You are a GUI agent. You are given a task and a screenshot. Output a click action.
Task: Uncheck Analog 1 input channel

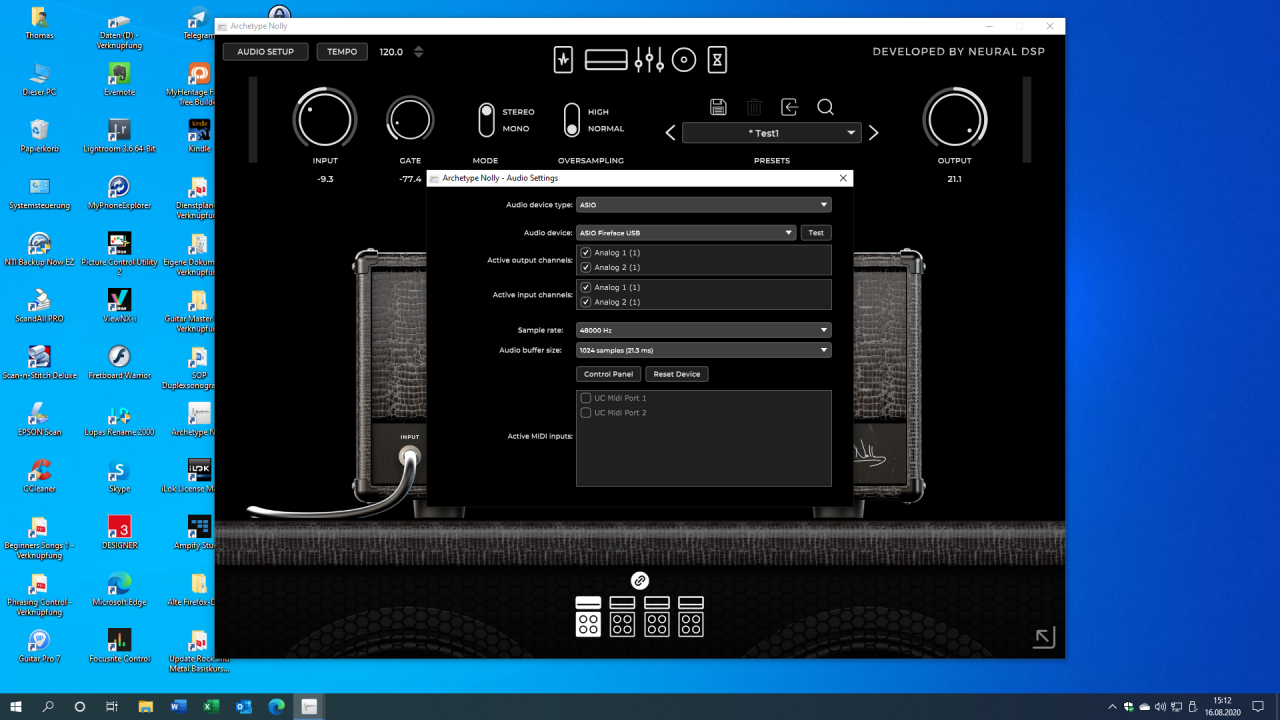[586, 287]
